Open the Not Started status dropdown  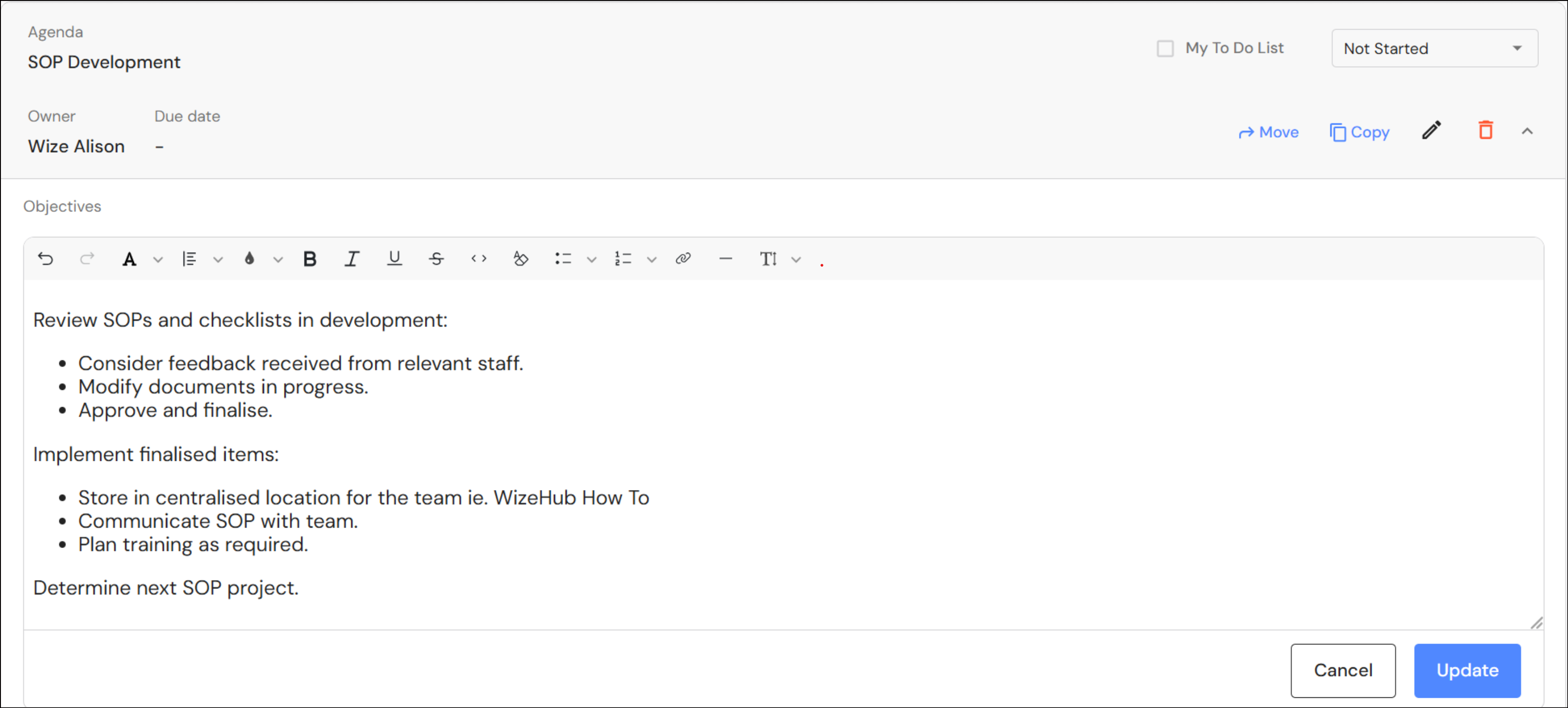1434,49
